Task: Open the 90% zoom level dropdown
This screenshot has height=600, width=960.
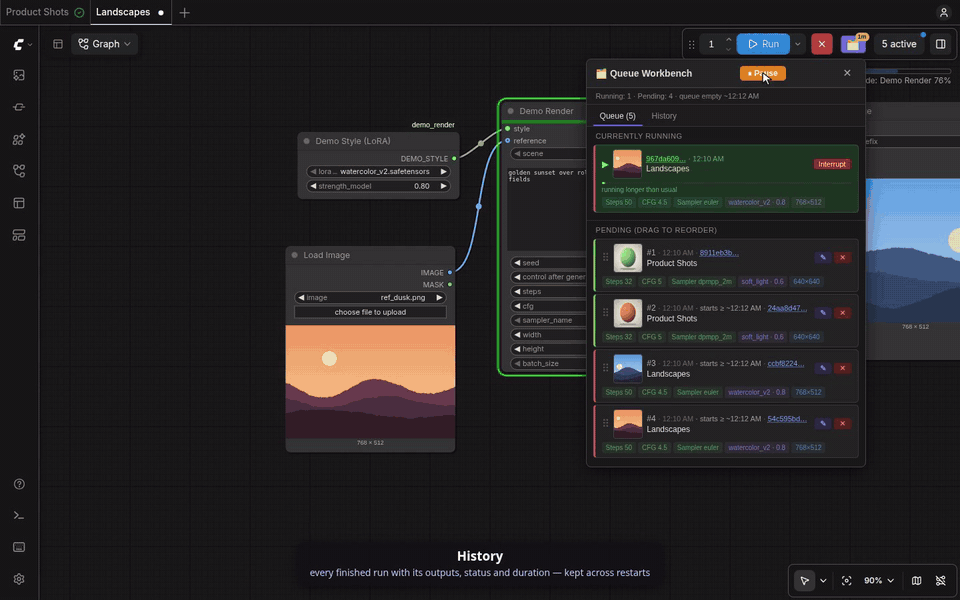Action: coord(879,580)
